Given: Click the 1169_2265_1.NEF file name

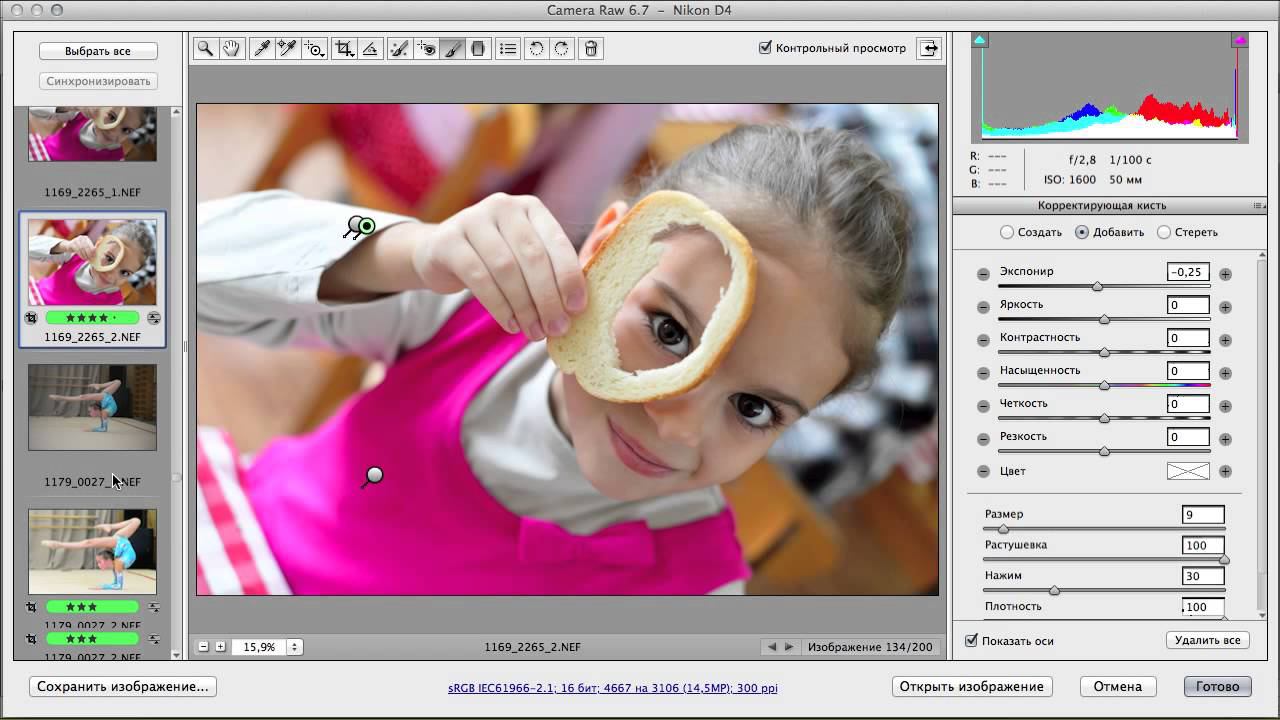Looking at the screenshot, I should click(x=92, y=192).
